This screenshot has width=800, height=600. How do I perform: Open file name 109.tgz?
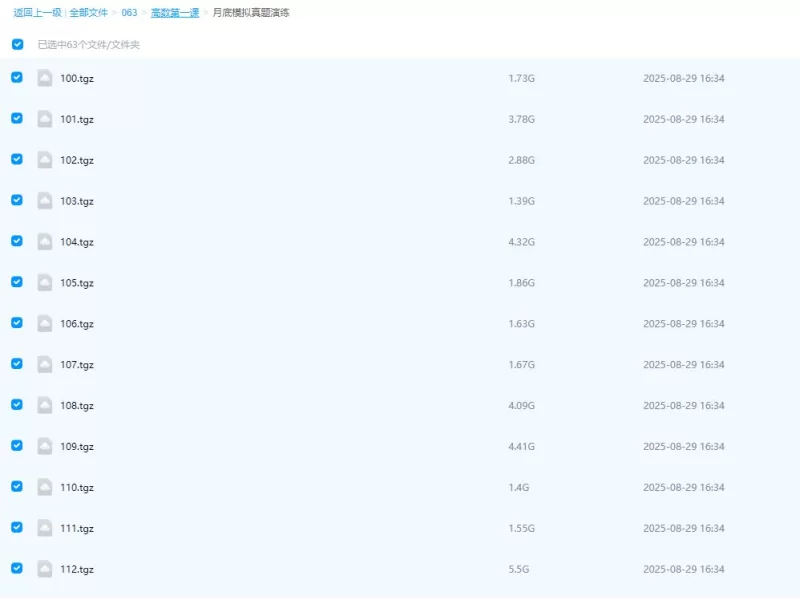[x=77, y=446]
